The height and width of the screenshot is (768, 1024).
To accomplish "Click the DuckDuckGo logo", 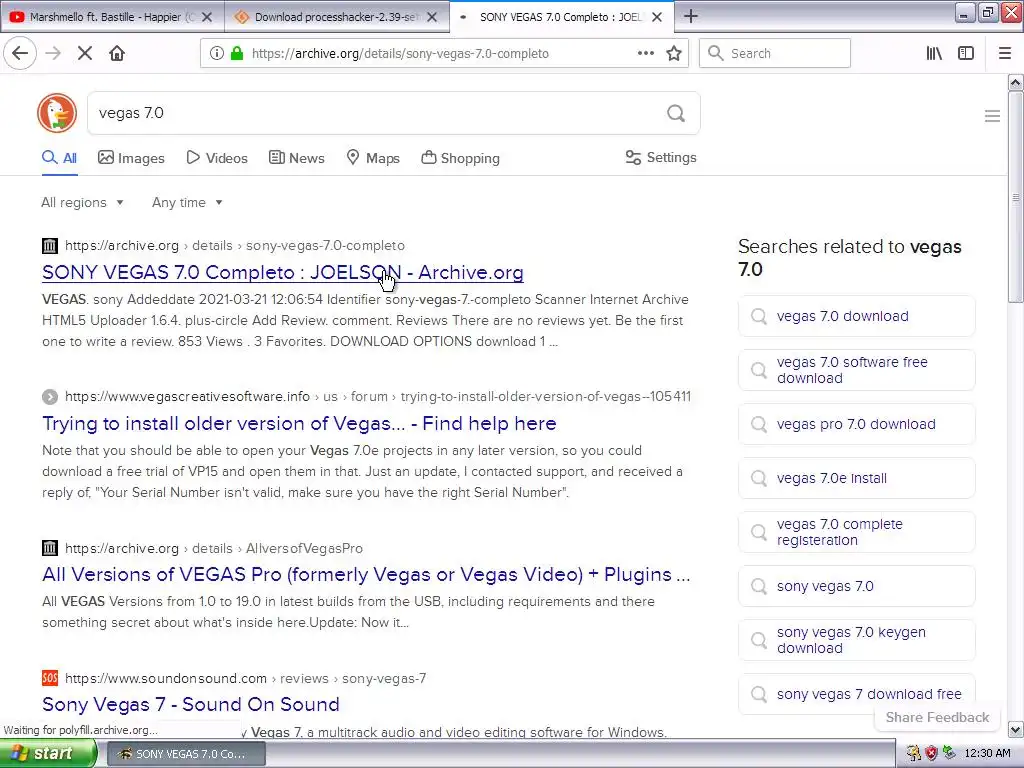I will tap(57, 113).
